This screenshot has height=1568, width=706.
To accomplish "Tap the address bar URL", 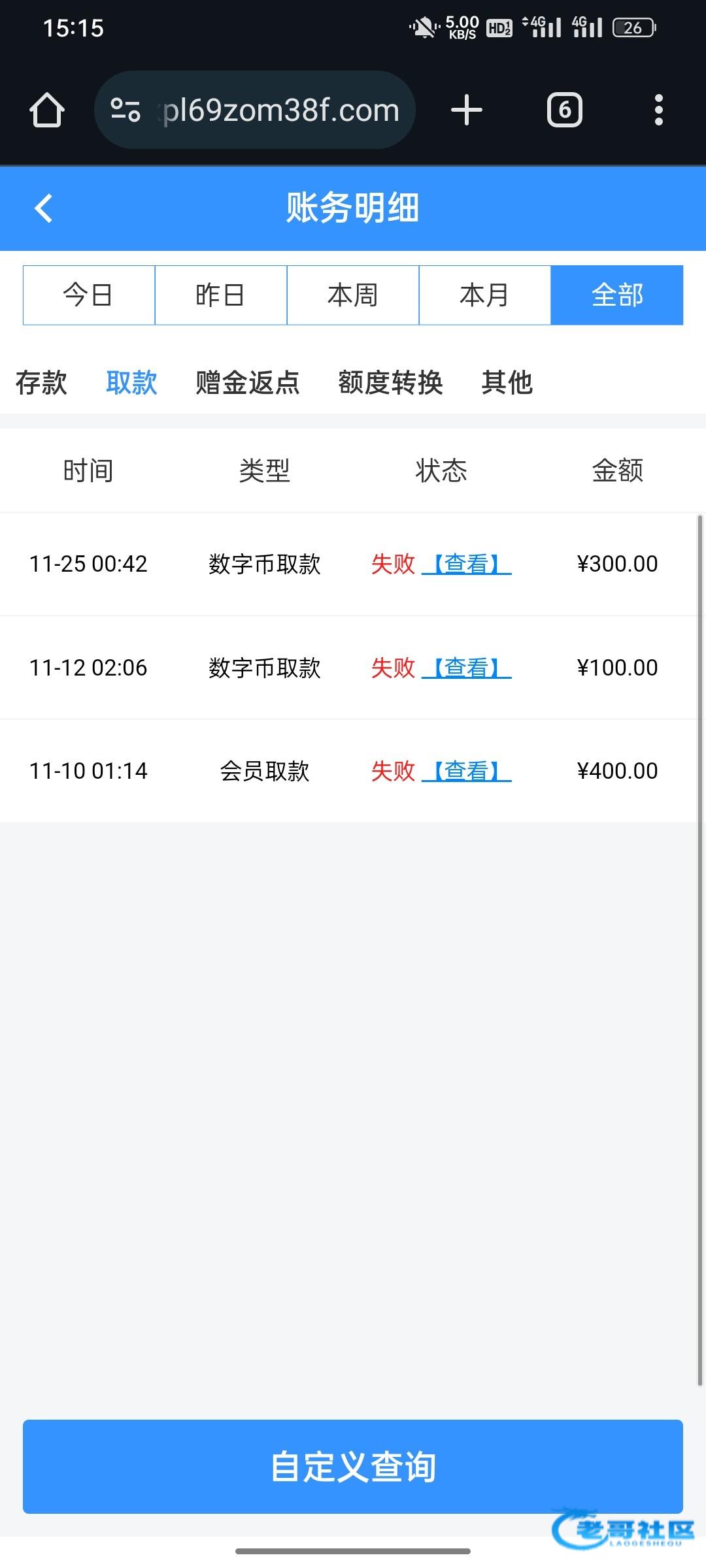I will point(281,110).
